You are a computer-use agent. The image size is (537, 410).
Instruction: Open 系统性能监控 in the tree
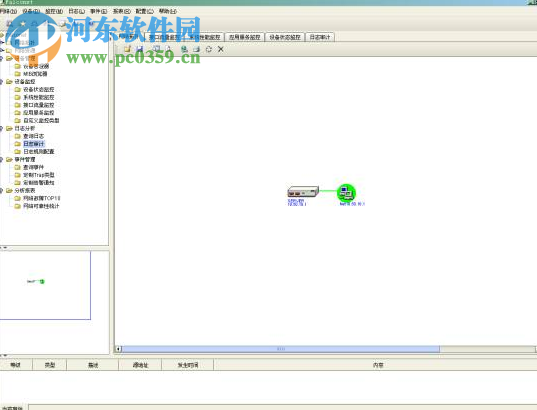tap(39, 97)
